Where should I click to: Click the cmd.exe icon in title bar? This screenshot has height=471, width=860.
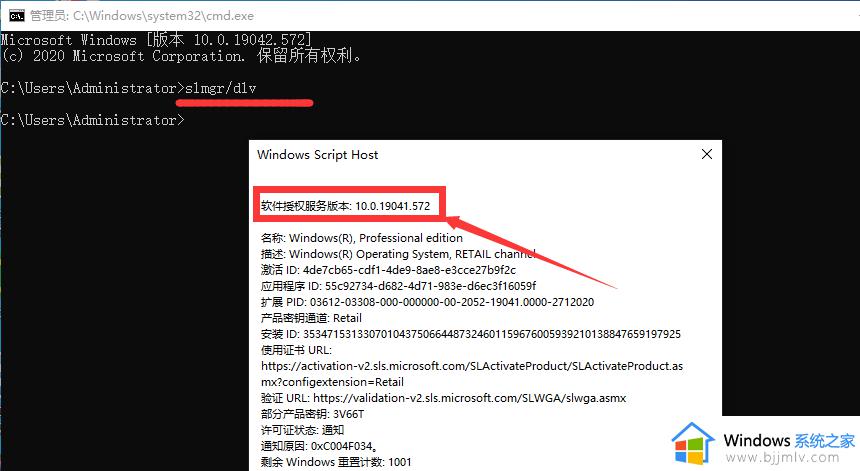(16, 15)
